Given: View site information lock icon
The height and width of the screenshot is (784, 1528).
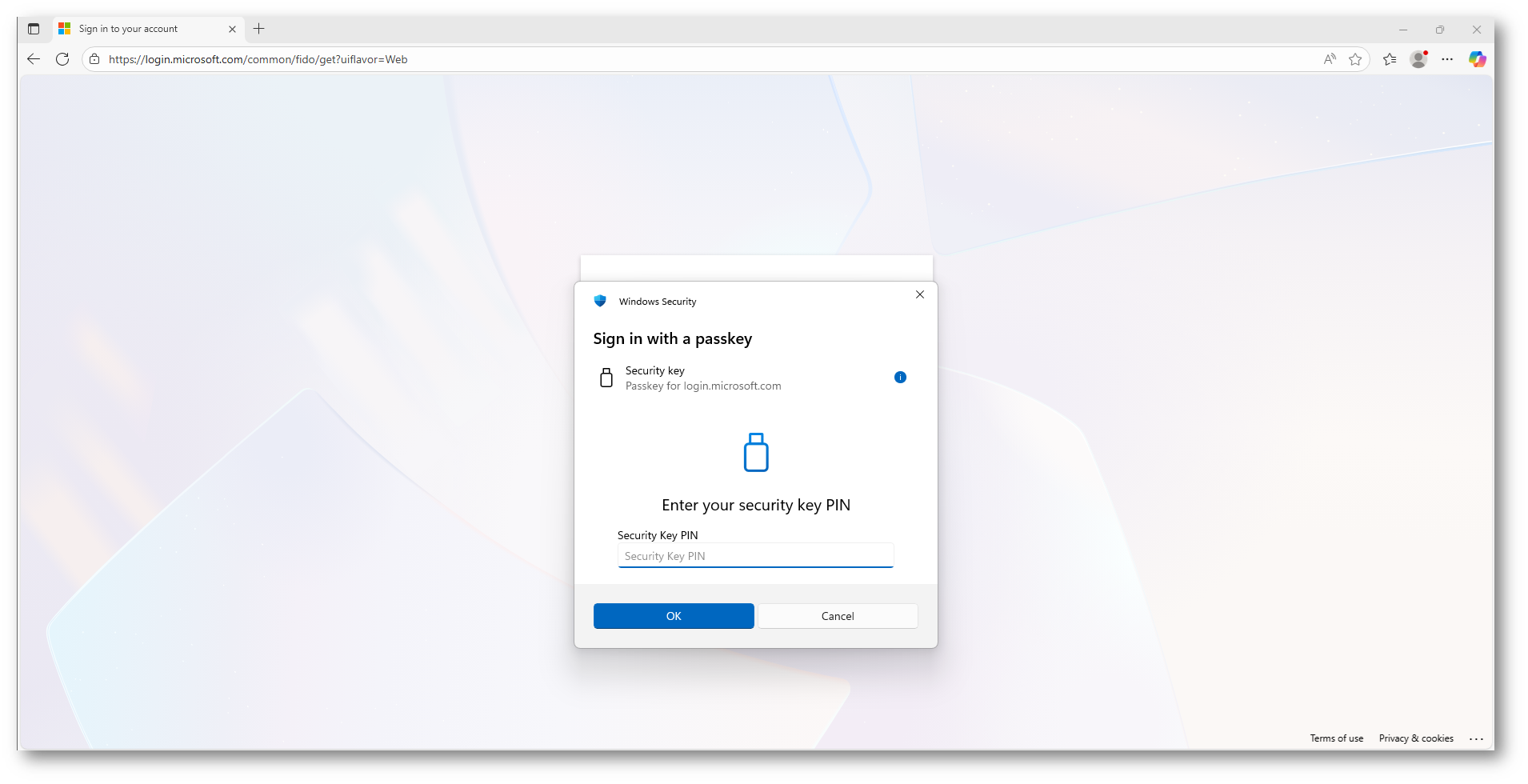Looking at the screenshot, I should [94, 59].
